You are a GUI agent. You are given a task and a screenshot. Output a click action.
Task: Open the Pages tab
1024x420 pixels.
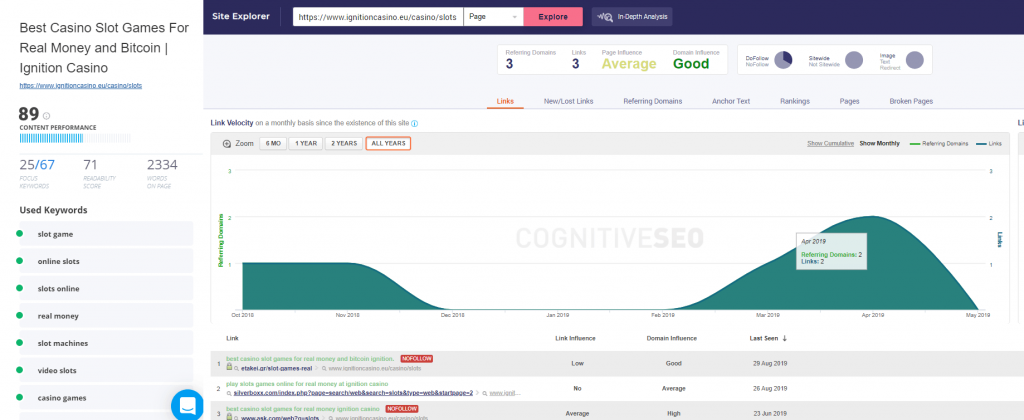tap(850, 101)
